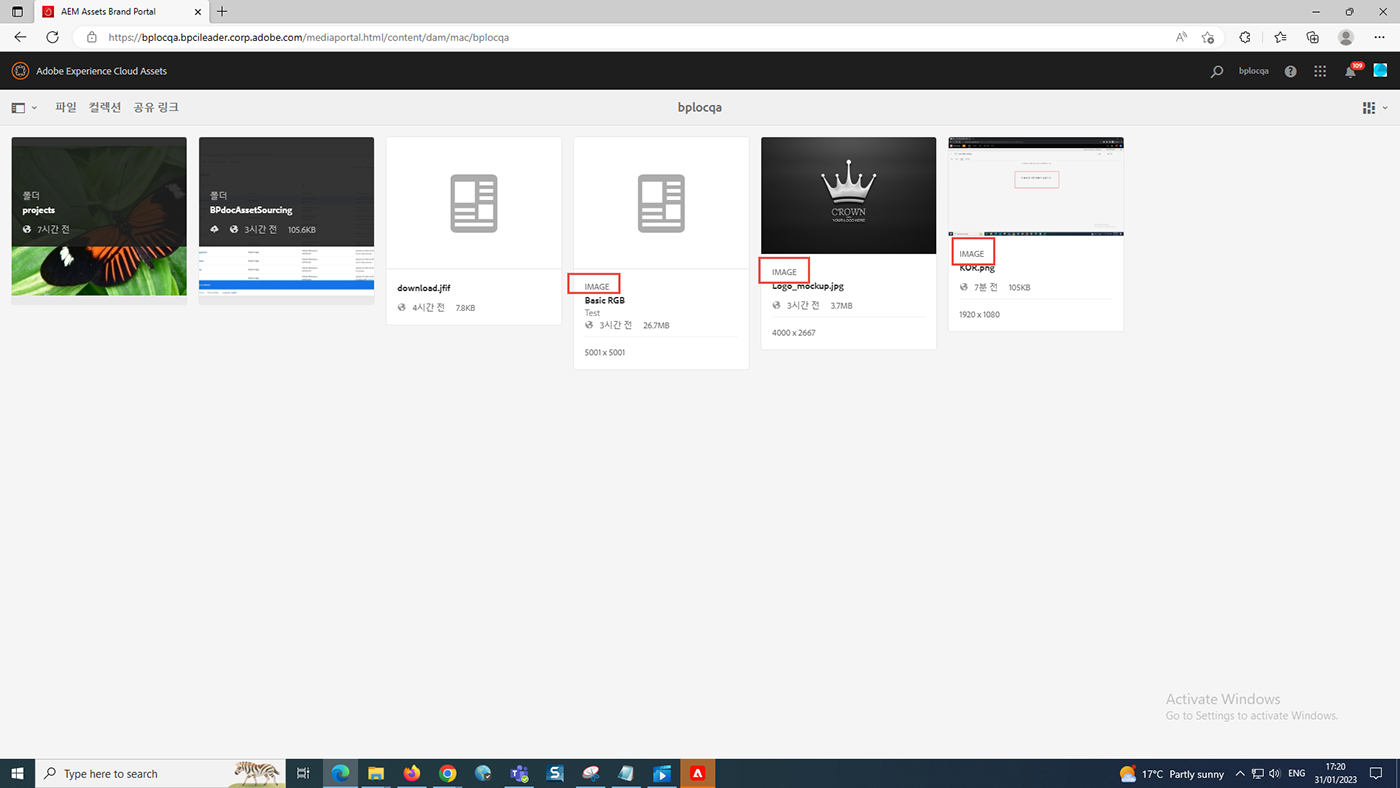
Task: Open Microsoft Edge from the taskbar
Action: coord(340,773)
